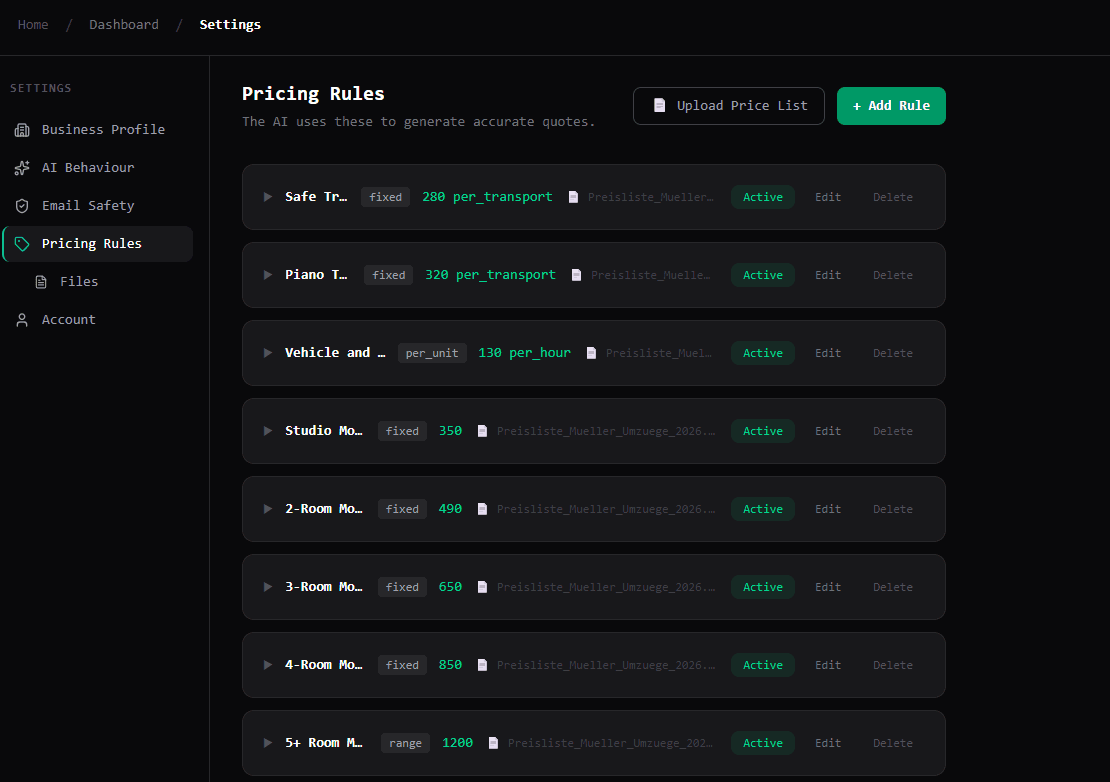Click the file icon in Studio Move row
This screenshot has width=1110, height=782.
pos(482,431)
